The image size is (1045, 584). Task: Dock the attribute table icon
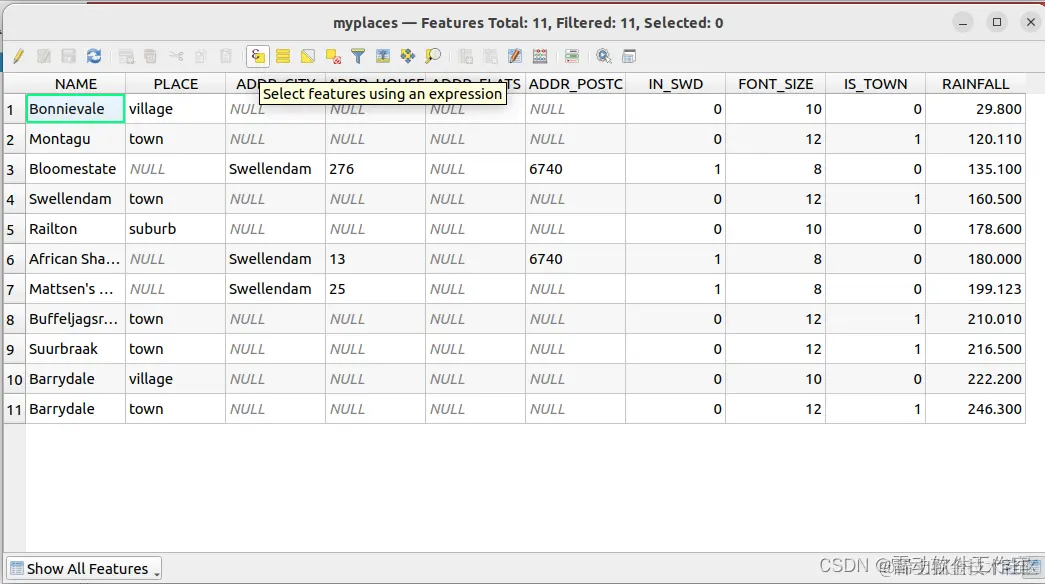628,57
